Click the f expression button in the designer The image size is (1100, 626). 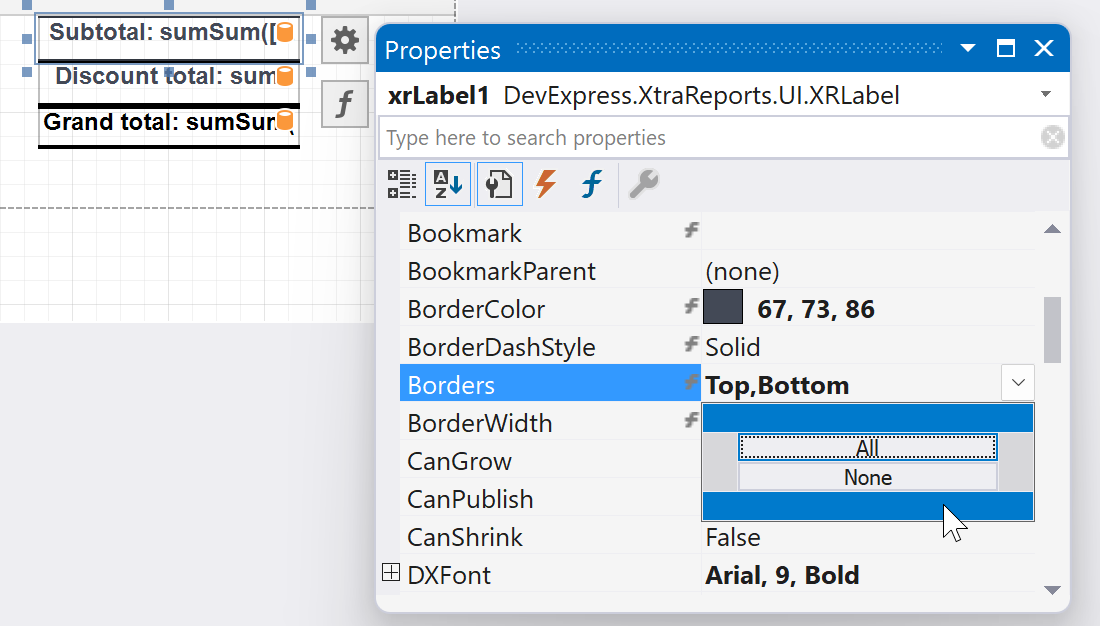(x=344, y=103)
